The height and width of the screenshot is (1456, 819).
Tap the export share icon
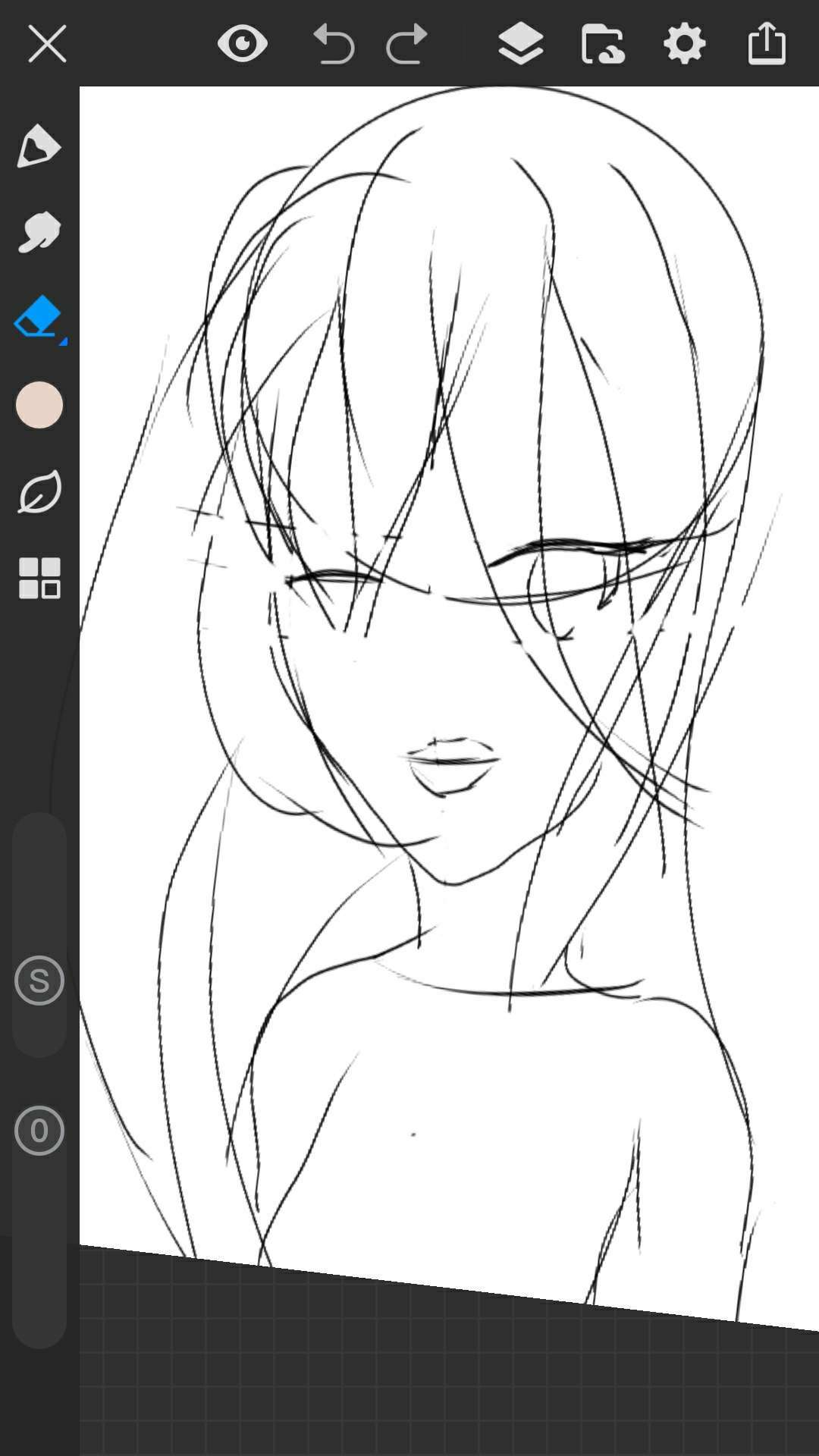(767, 43)
